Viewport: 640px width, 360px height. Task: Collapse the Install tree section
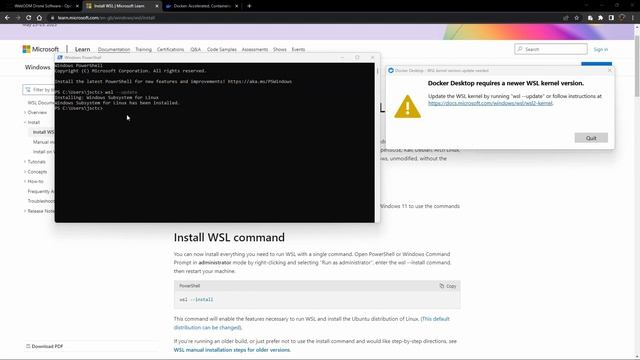pos(33,122)
